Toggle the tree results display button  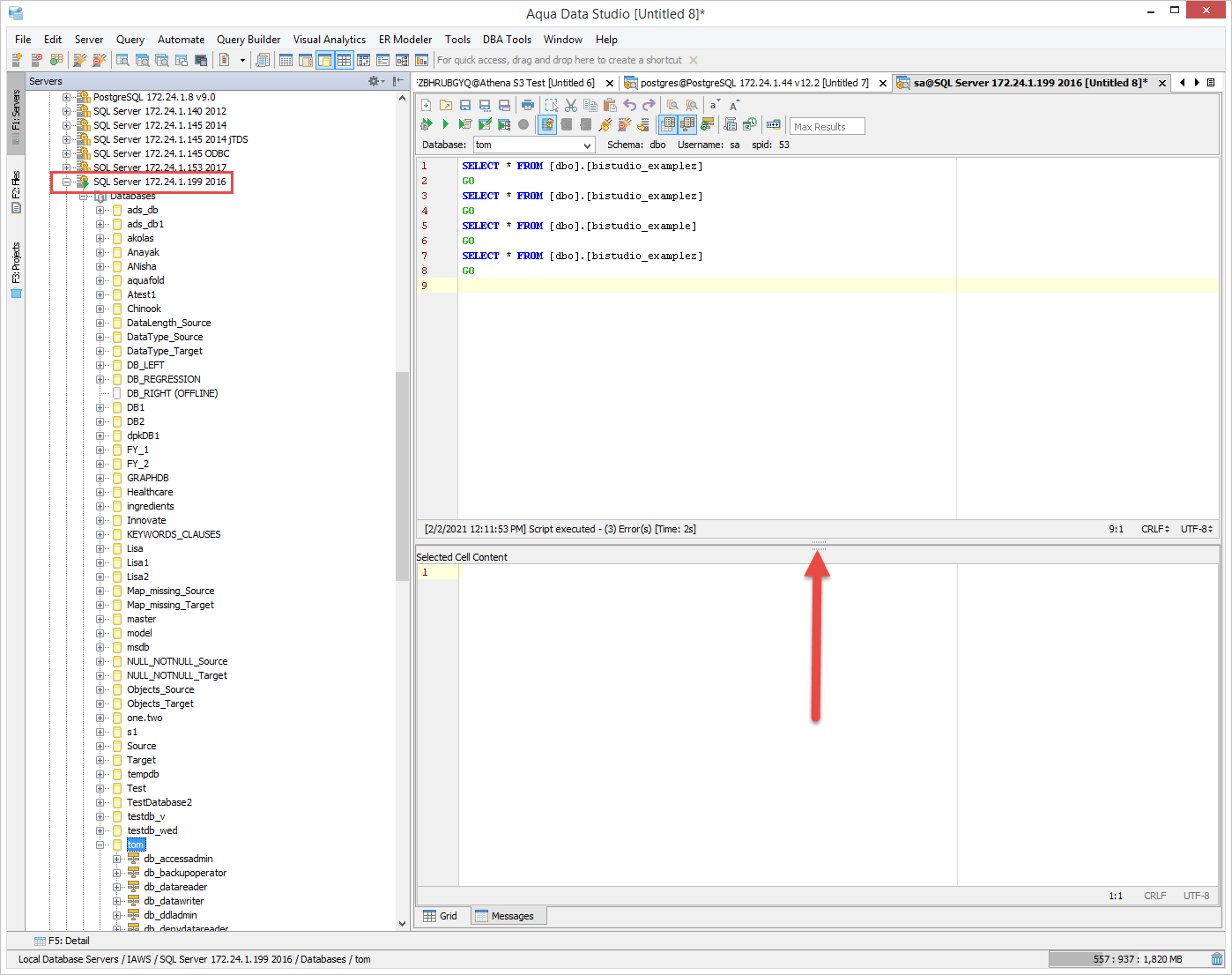(x=687, y=124)
